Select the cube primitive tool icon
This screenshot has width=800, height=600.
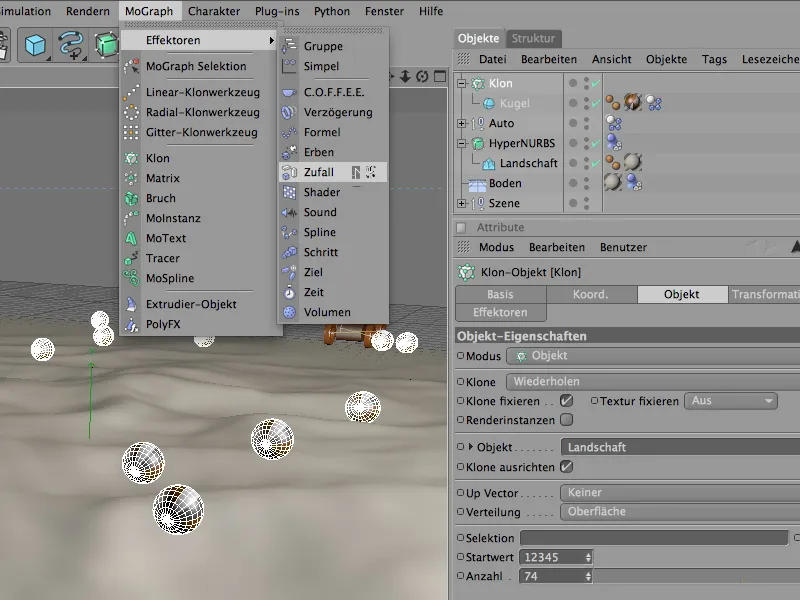coord(35,45)
